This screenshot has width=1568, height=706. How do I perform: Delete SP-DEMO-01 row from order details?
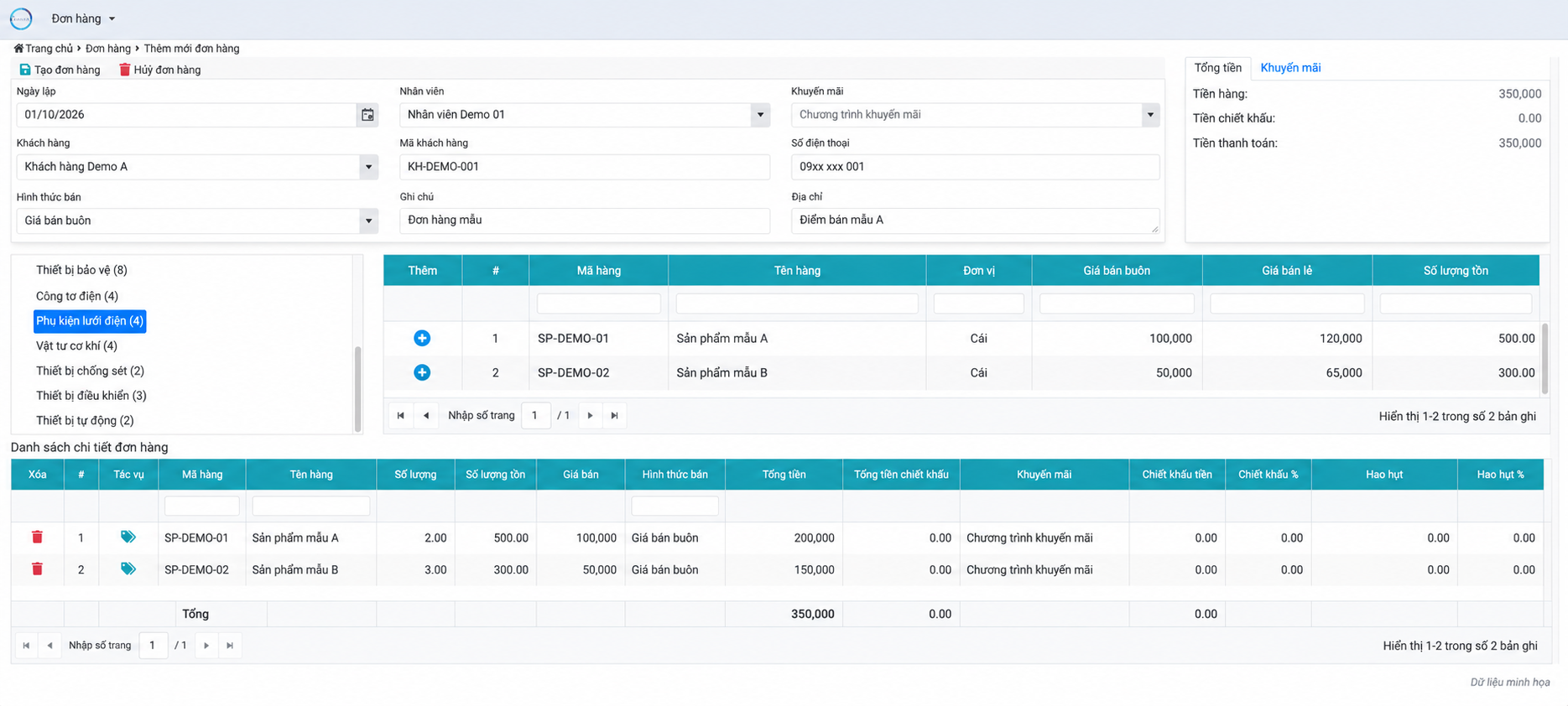point(37,537)
